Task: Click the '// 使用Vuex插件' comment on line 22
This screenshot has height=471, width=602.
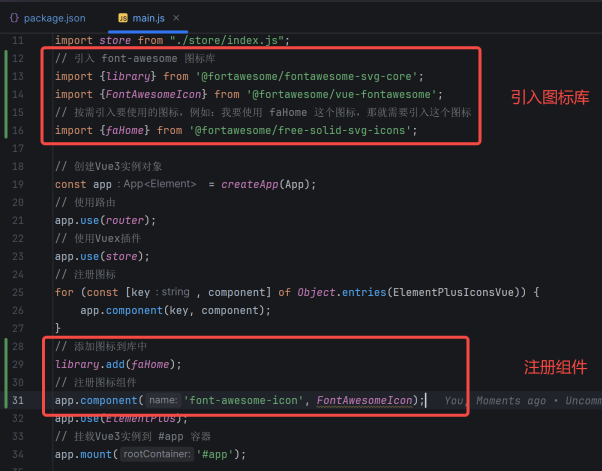Action: click(98, 238)
